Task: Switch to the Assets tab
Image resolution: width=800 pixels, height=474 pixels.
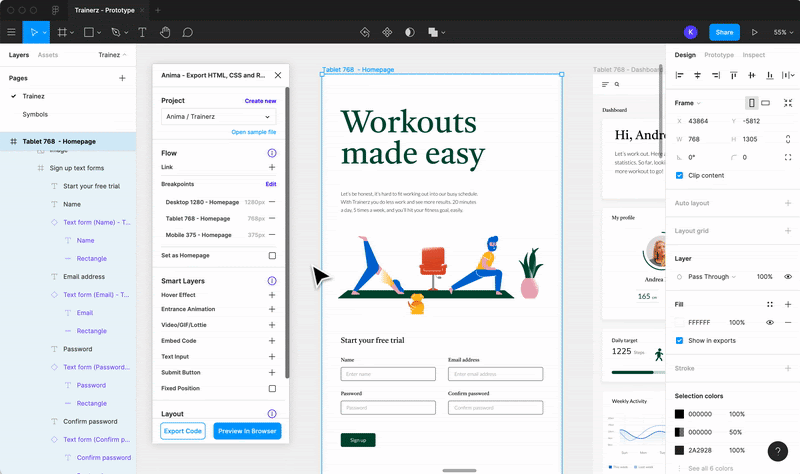Action: click(48, 55)
